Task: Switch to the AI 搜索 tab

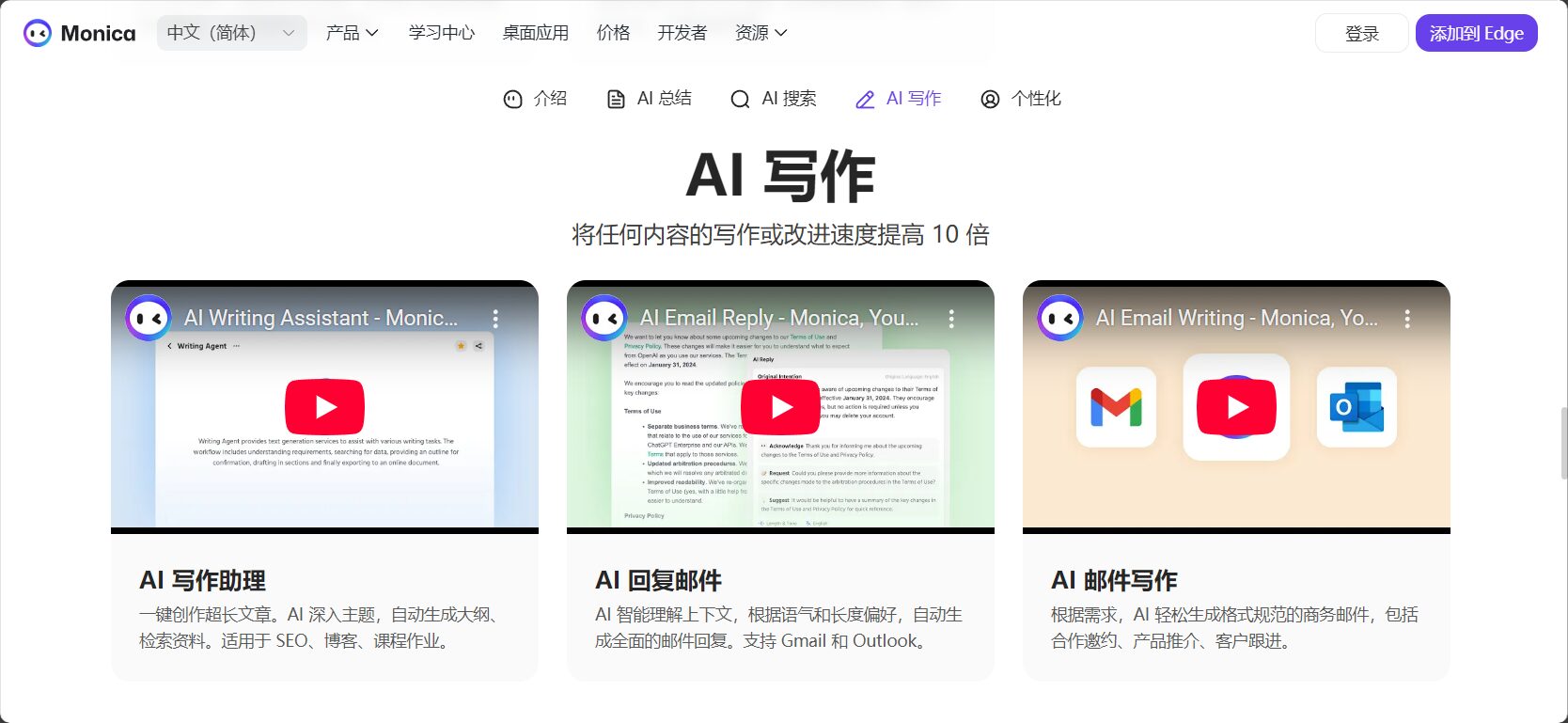Action: 773,99
